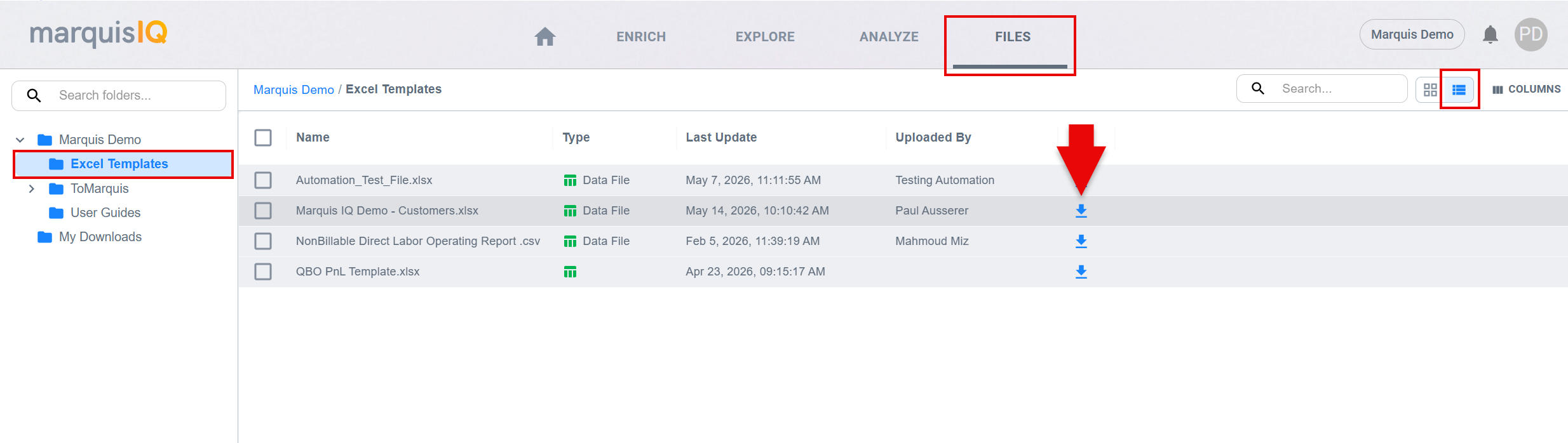Open the ENRICH tab
This screenshot has width=1568, height=443.
(x=641, y=37)
